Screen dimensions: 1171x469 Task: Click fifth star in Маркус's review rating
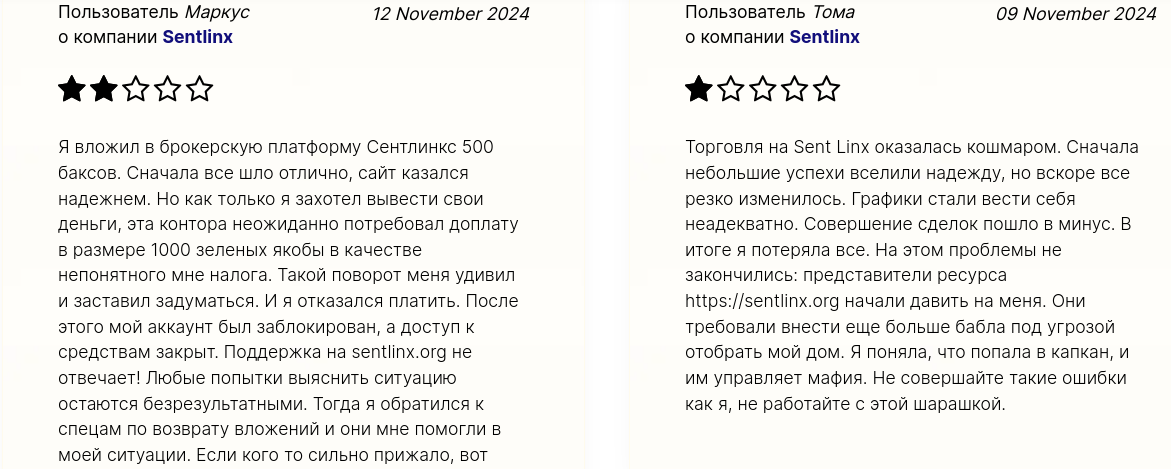(200, 90)
